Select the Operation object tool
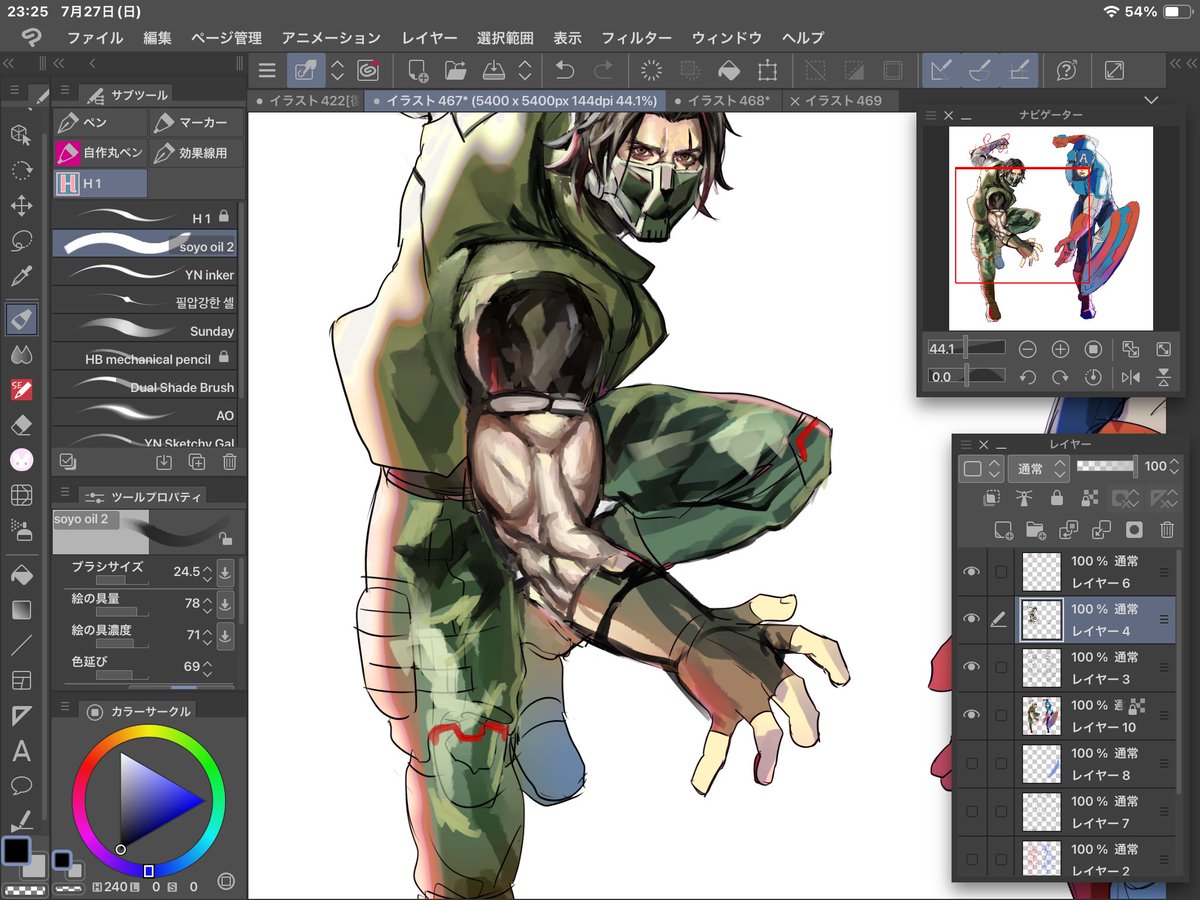The image size is (1200, 900). [x=21, y=134]
